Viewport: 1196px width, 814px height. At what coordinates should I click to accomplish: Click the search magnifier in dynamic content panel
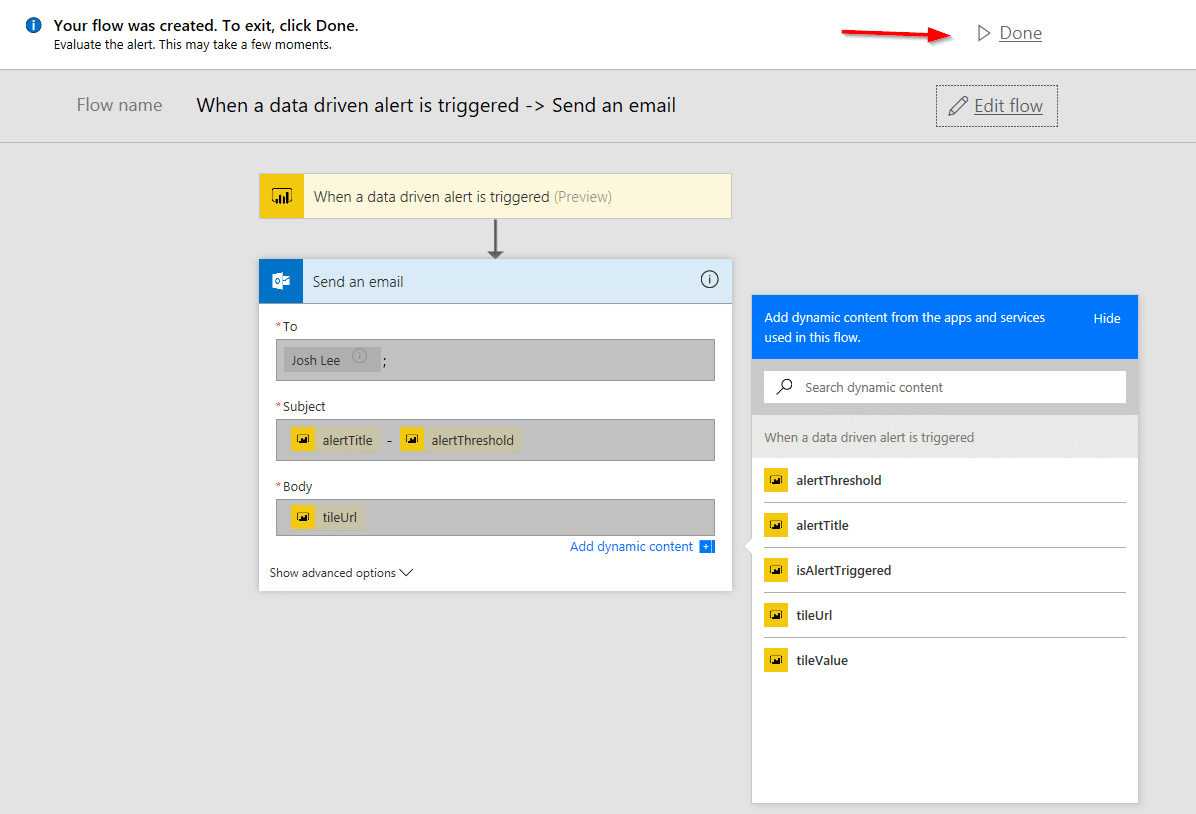783,387
